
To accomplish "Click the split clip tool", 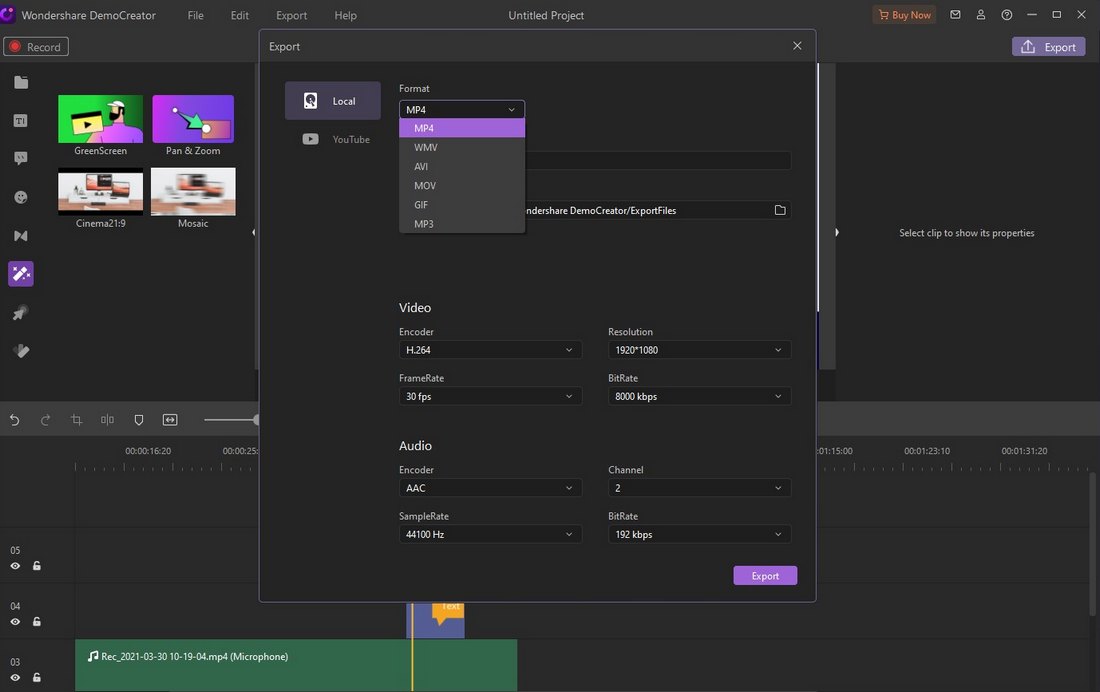I will click(x=107, y=420).
